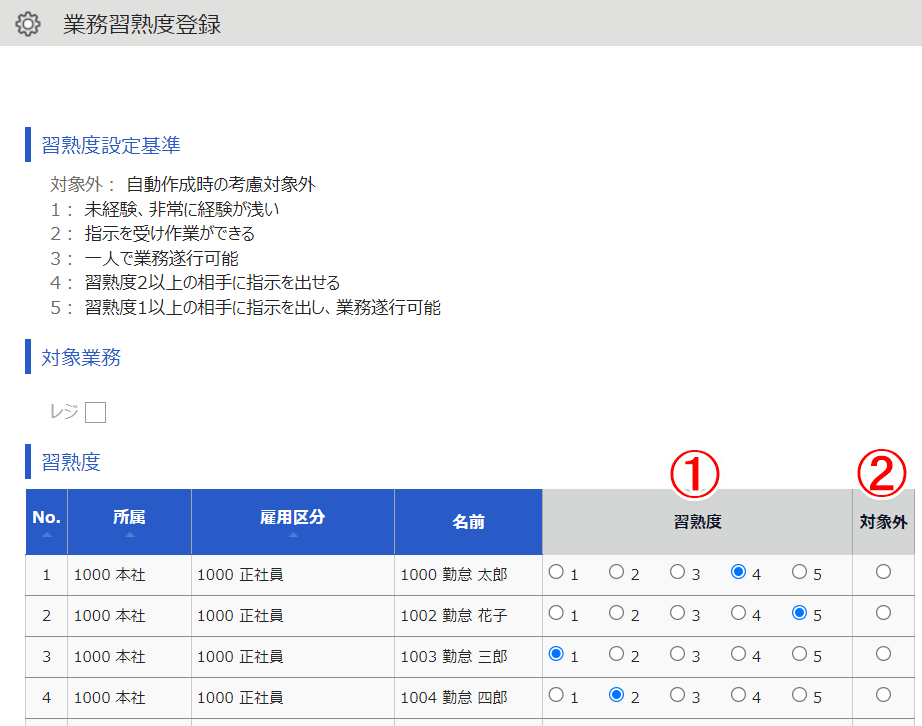Set 勤怠 花子 proficiency to 1
This screenshot has width=922, height=726.
[x=556, y=613]
